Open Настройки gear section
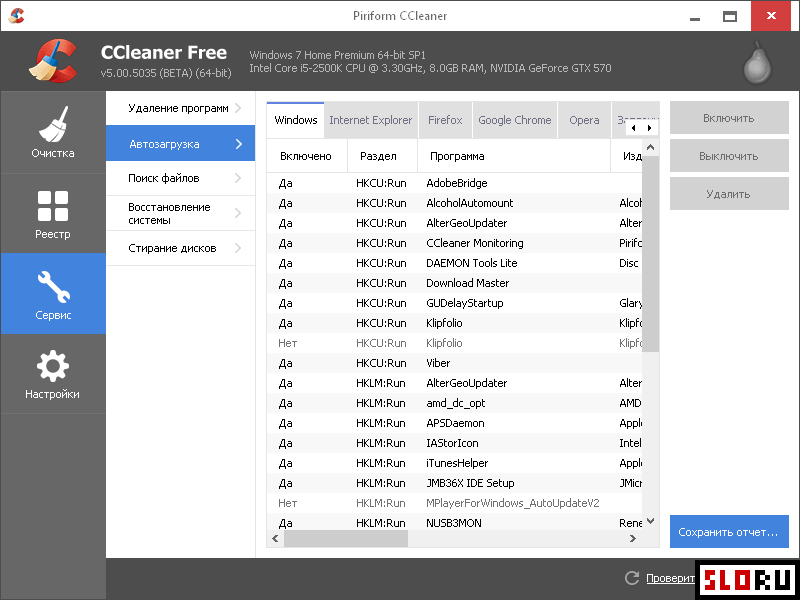 (53, 373)
